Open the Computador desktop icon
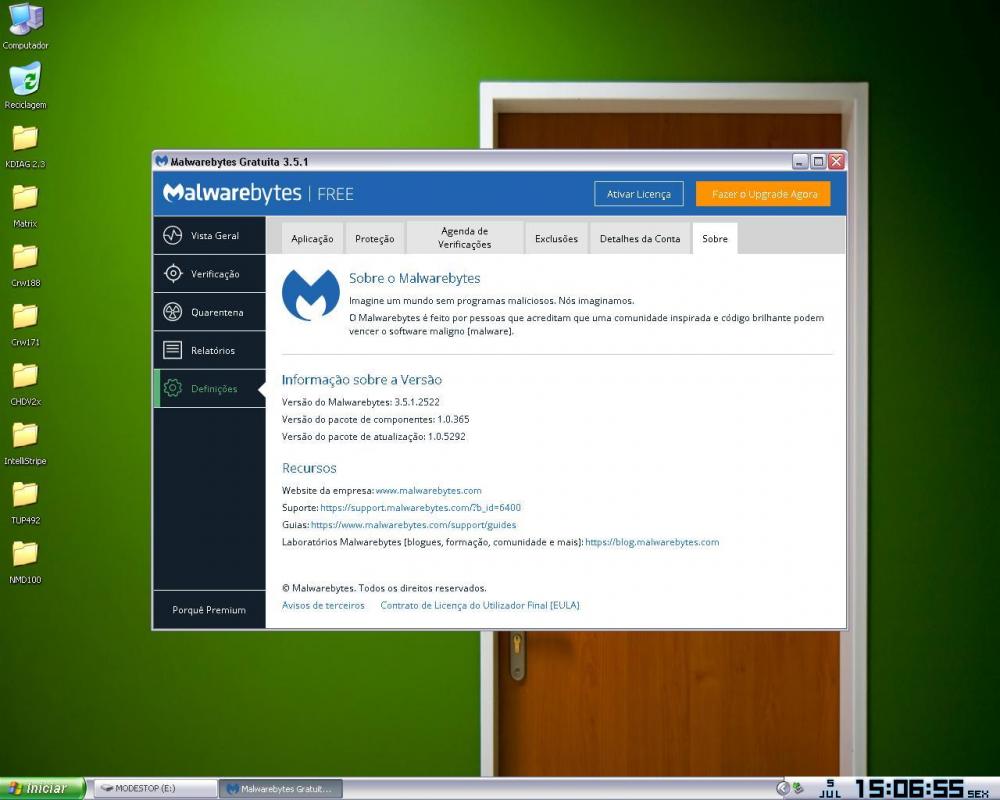The image size is (1000, 800). click(25, 20)
